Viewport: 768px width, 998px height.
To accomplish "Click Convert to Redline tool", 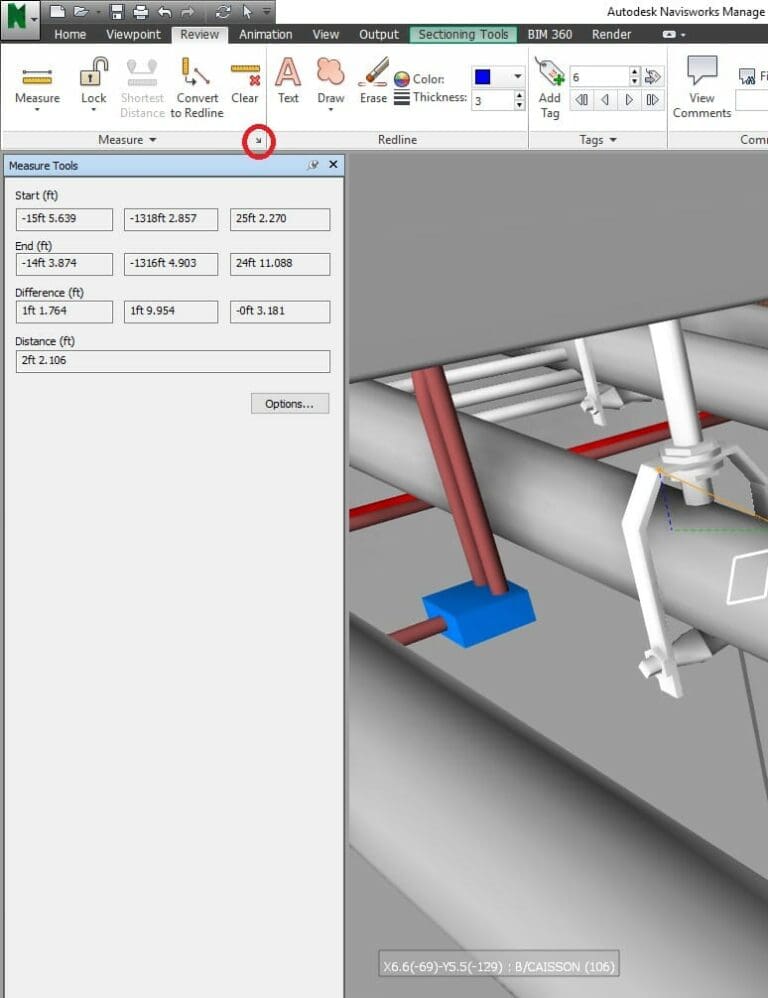I will [197, 88].
